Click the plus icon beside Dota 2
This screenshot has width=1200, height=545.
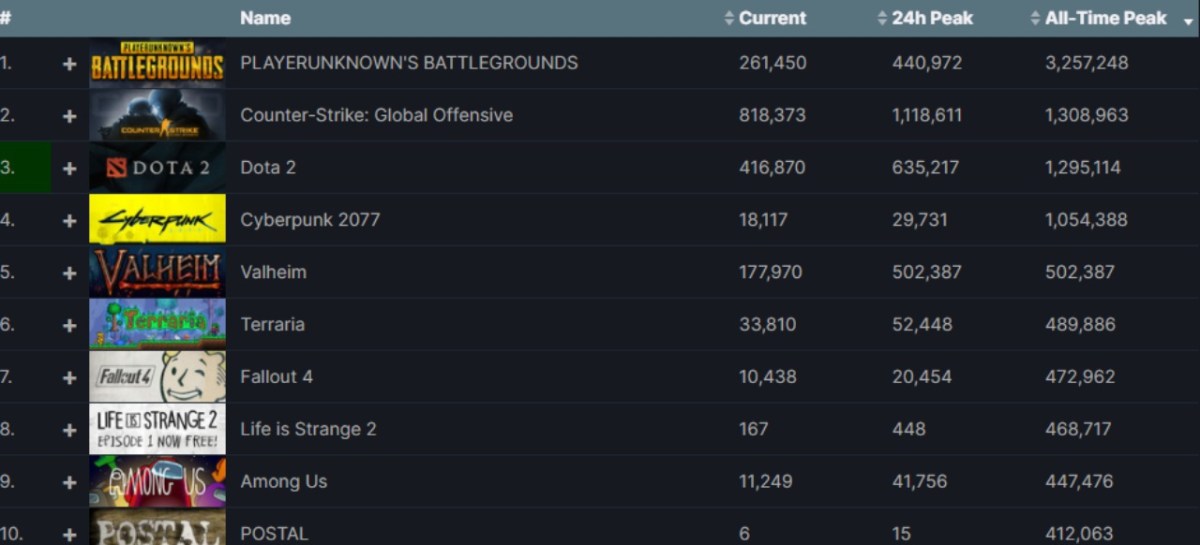[x=69, y=168]
